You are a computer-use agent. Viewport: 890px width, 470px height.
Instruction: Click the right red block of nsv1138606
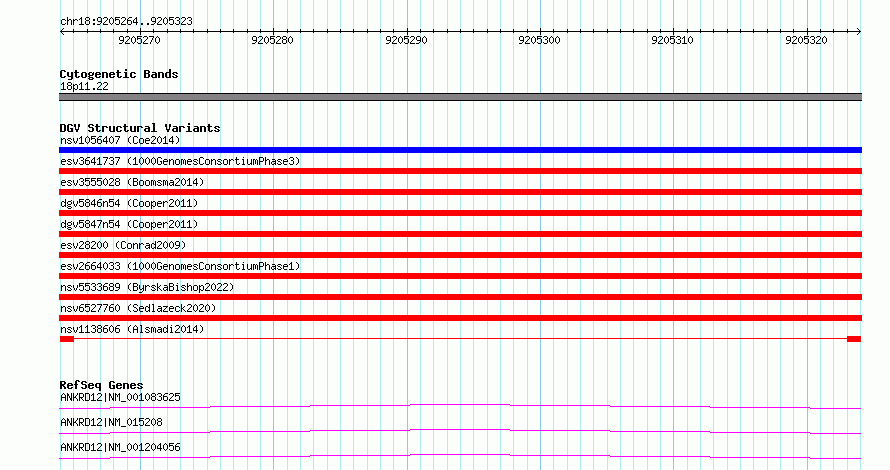click(854, 339)
